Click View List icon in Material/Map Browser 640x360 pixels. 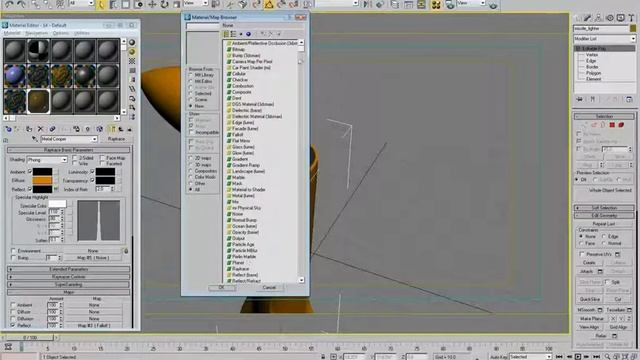point(226,34)
